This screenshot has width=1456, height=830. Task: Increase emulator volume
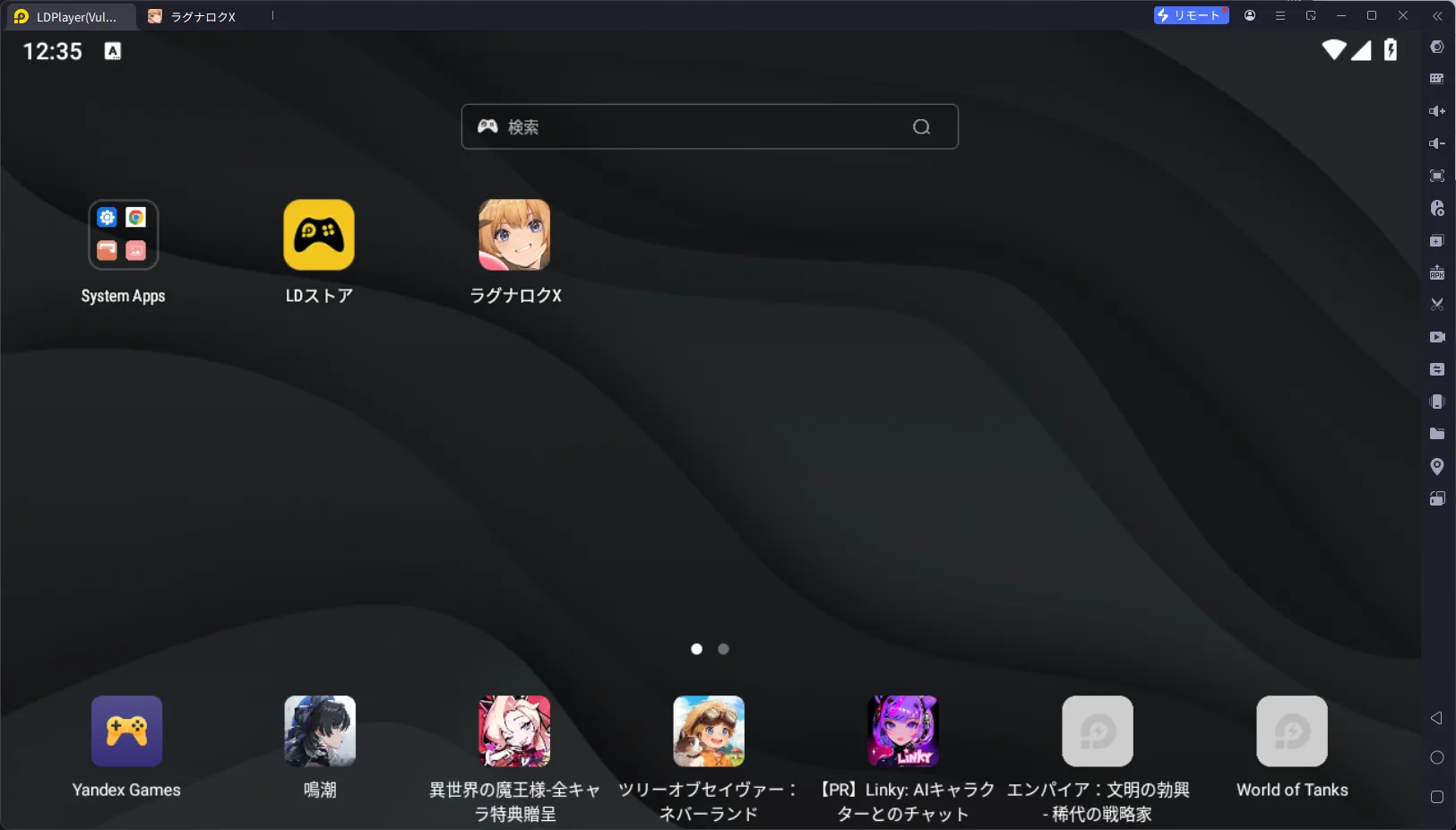coord(1437,110)
